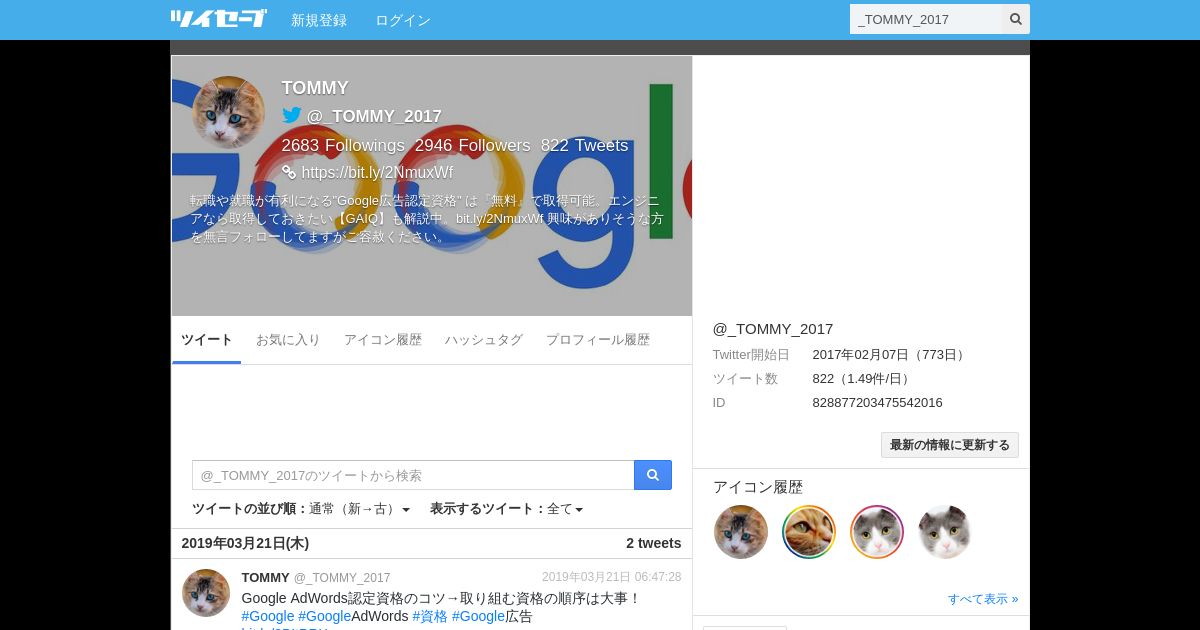Open ログイン in the top navigation
1200x630 pixels.
click(403, 20)
